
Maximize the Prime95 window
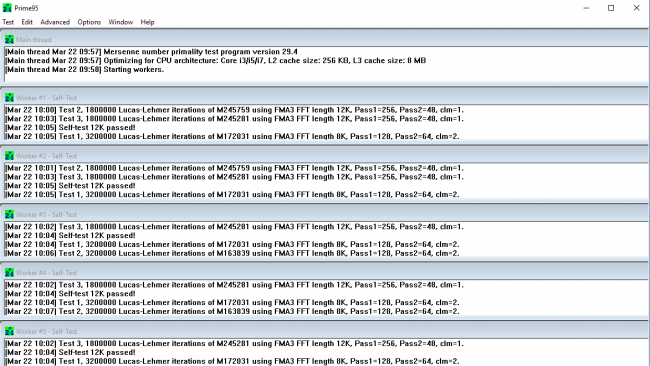611,8
